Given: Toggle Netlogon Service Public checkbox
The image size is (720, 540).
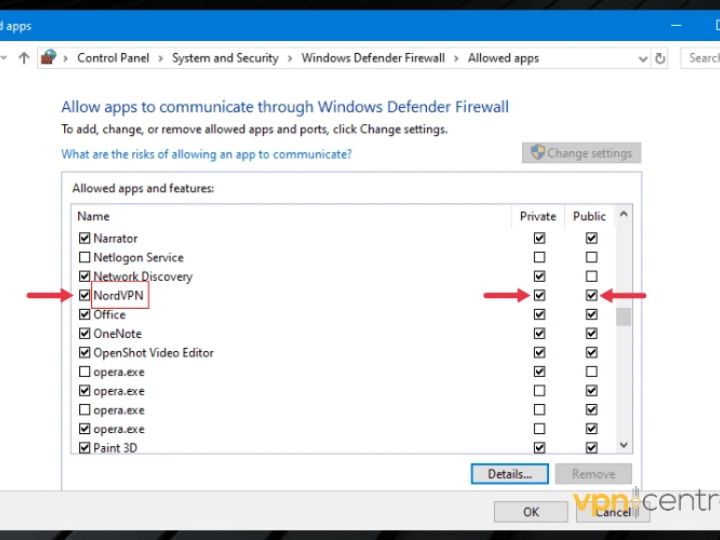Looking at the screenshot, I should coord(591,257).
